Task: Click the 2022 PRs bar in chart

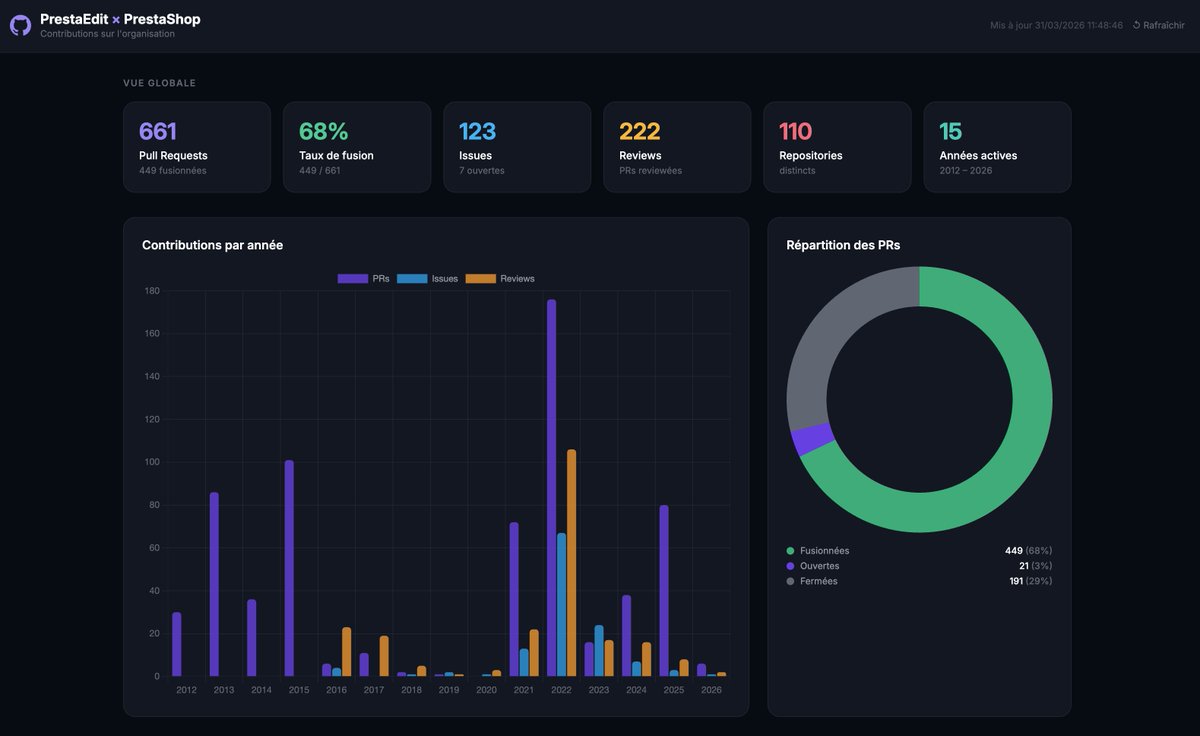Action: point(552,488)
